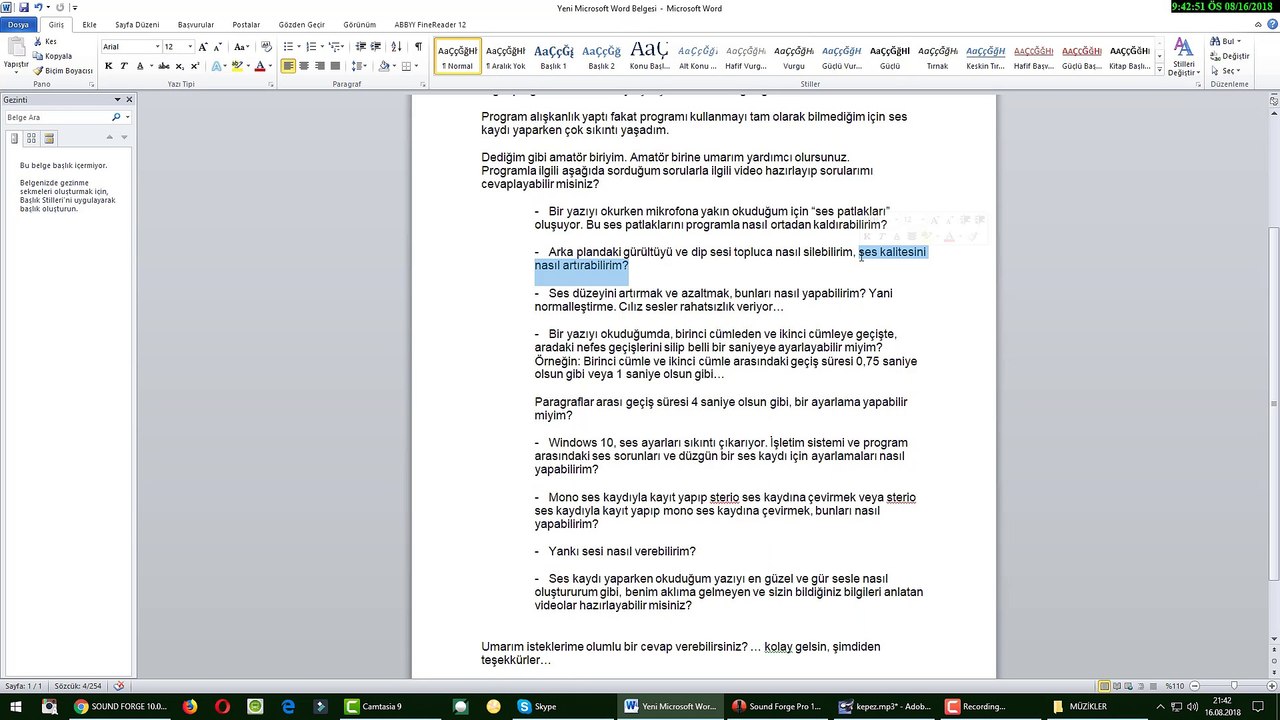Click the grow font size icon
This screenshot has width=1280, height=720.
203,47
